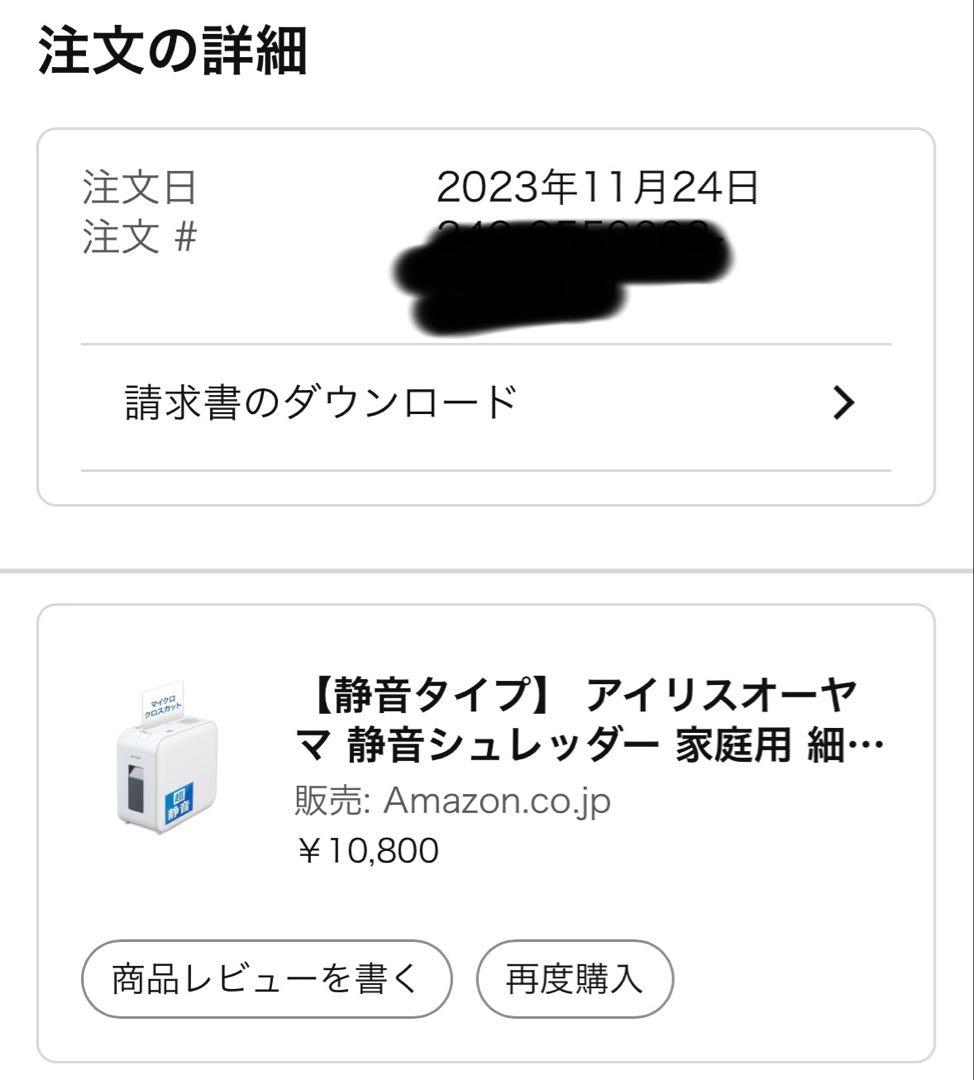Click the 【静音タイプ】 prefix in the product title

coord(432,692)
